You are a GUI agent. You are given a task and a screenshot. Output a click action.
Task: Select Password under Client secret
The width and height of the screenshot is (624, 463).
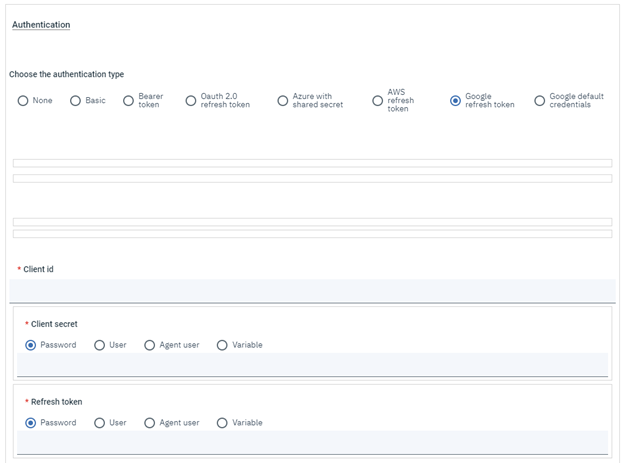31,345
